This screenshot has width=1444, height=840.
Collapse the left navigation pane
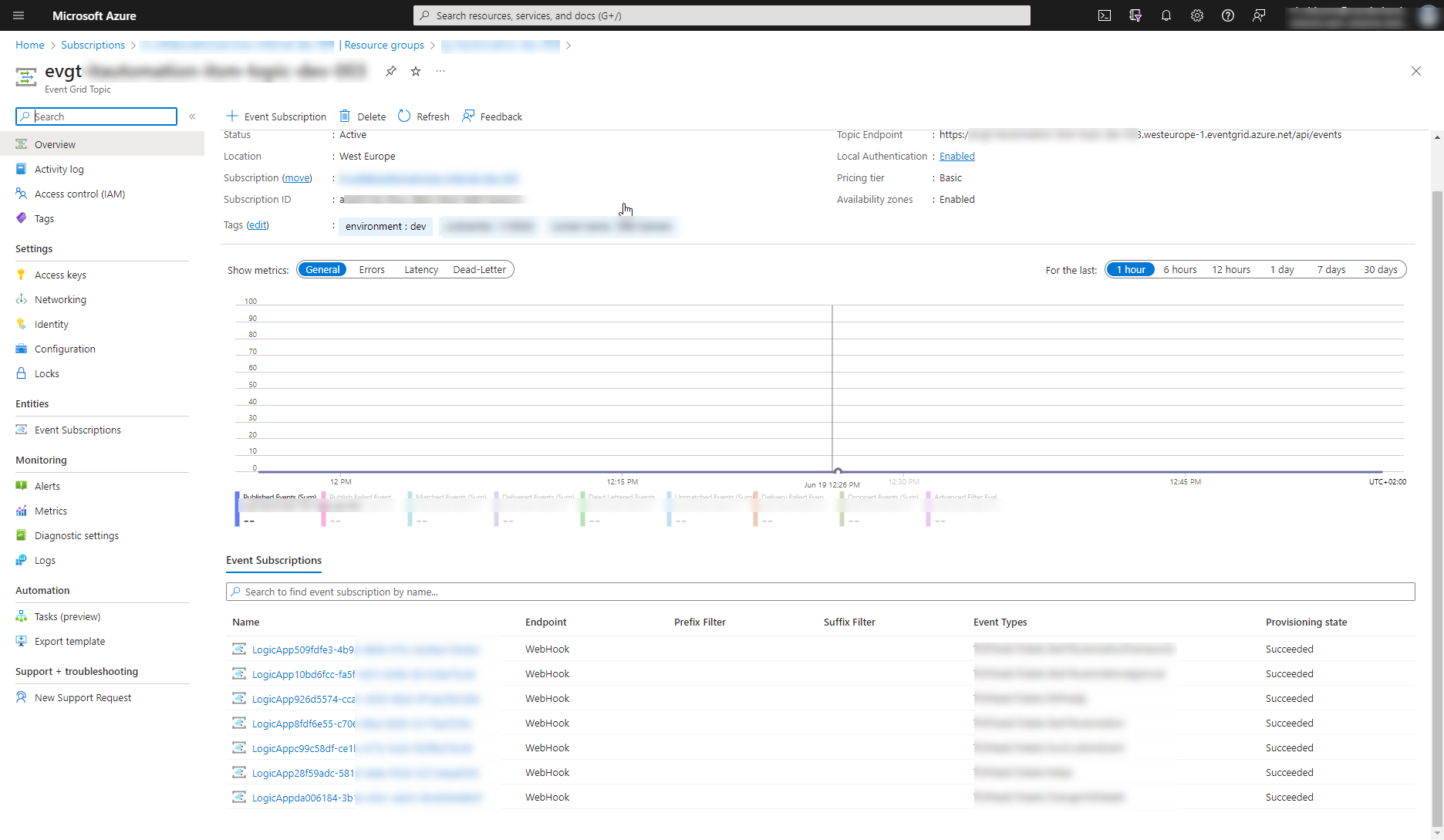[x=193, y=116]
